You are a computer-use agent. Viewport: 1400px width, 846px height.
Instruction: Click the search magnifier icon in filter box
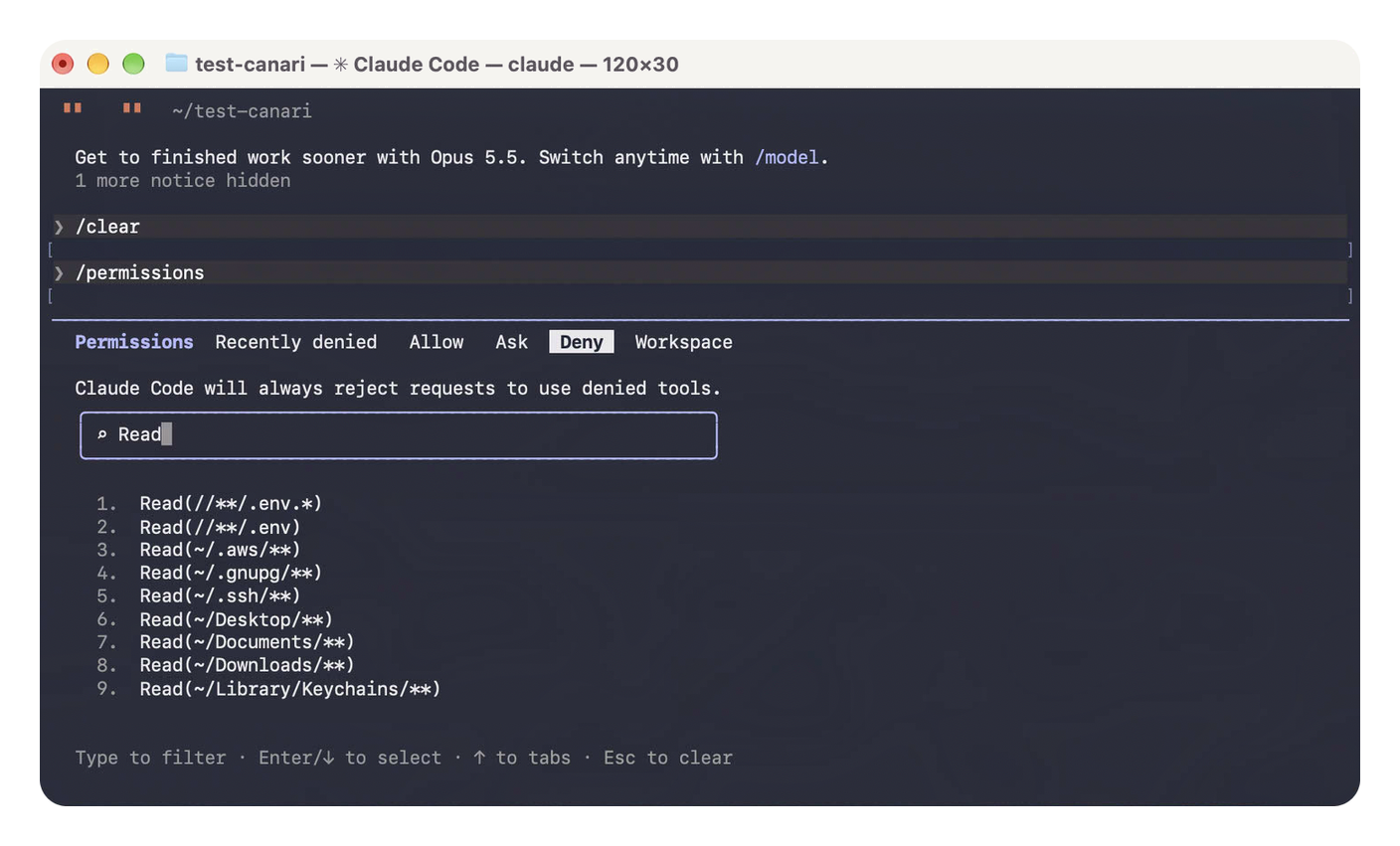coord(101,434)
